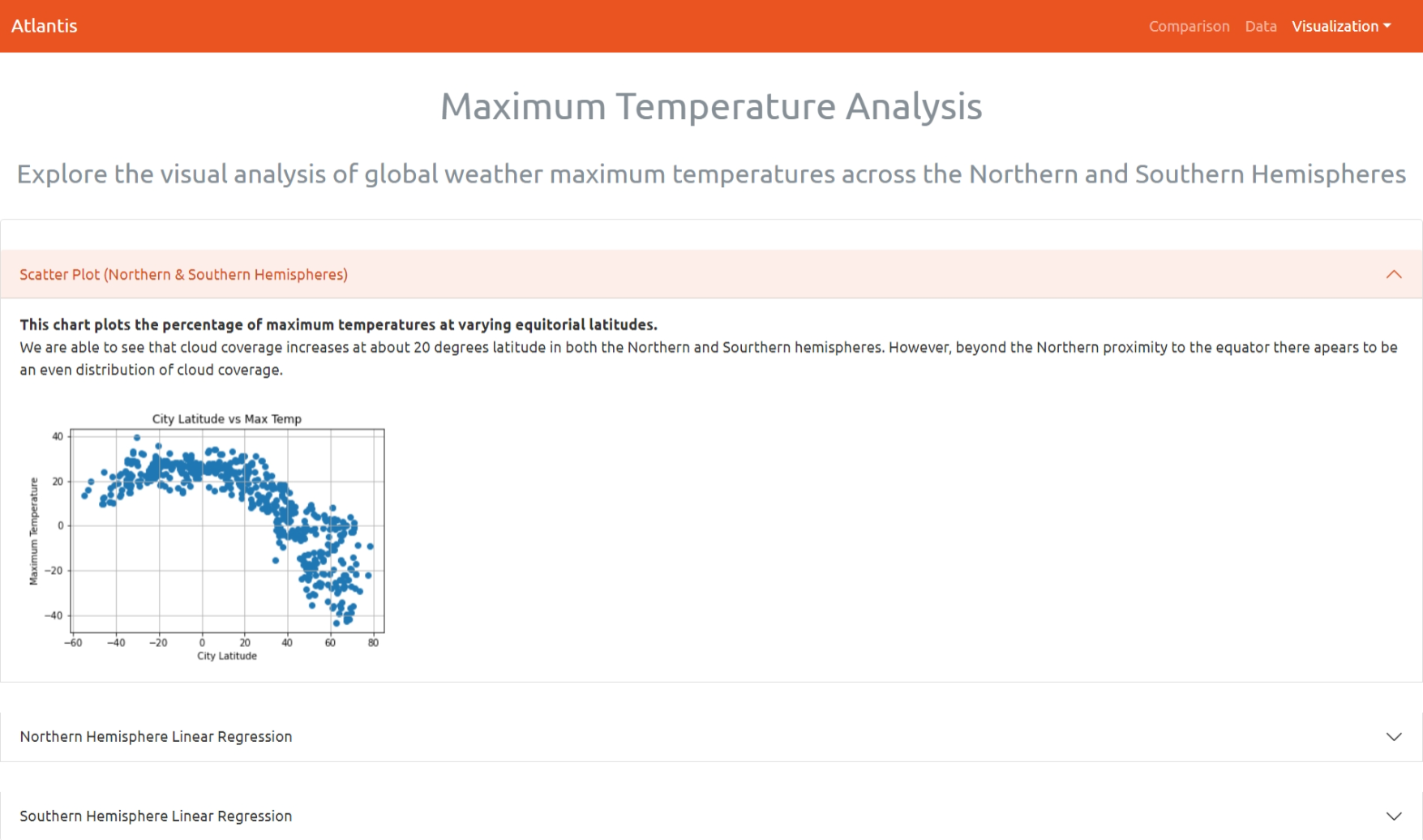Click the Maximum Temperature Analysis page title

coord(711,105)
